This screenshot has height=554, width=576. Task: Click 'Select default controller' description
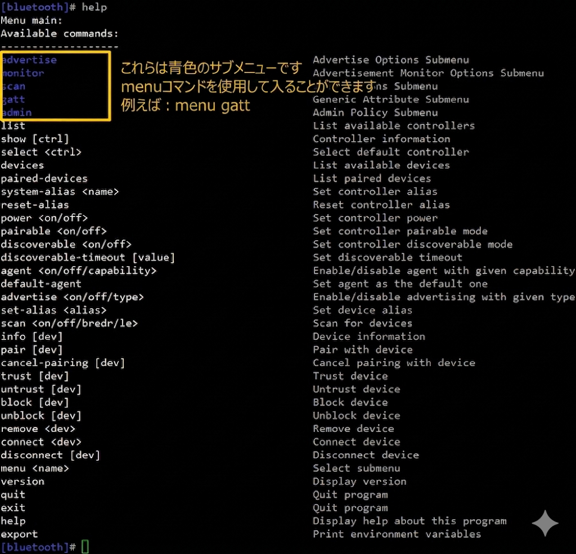click(x=391, y=152)
